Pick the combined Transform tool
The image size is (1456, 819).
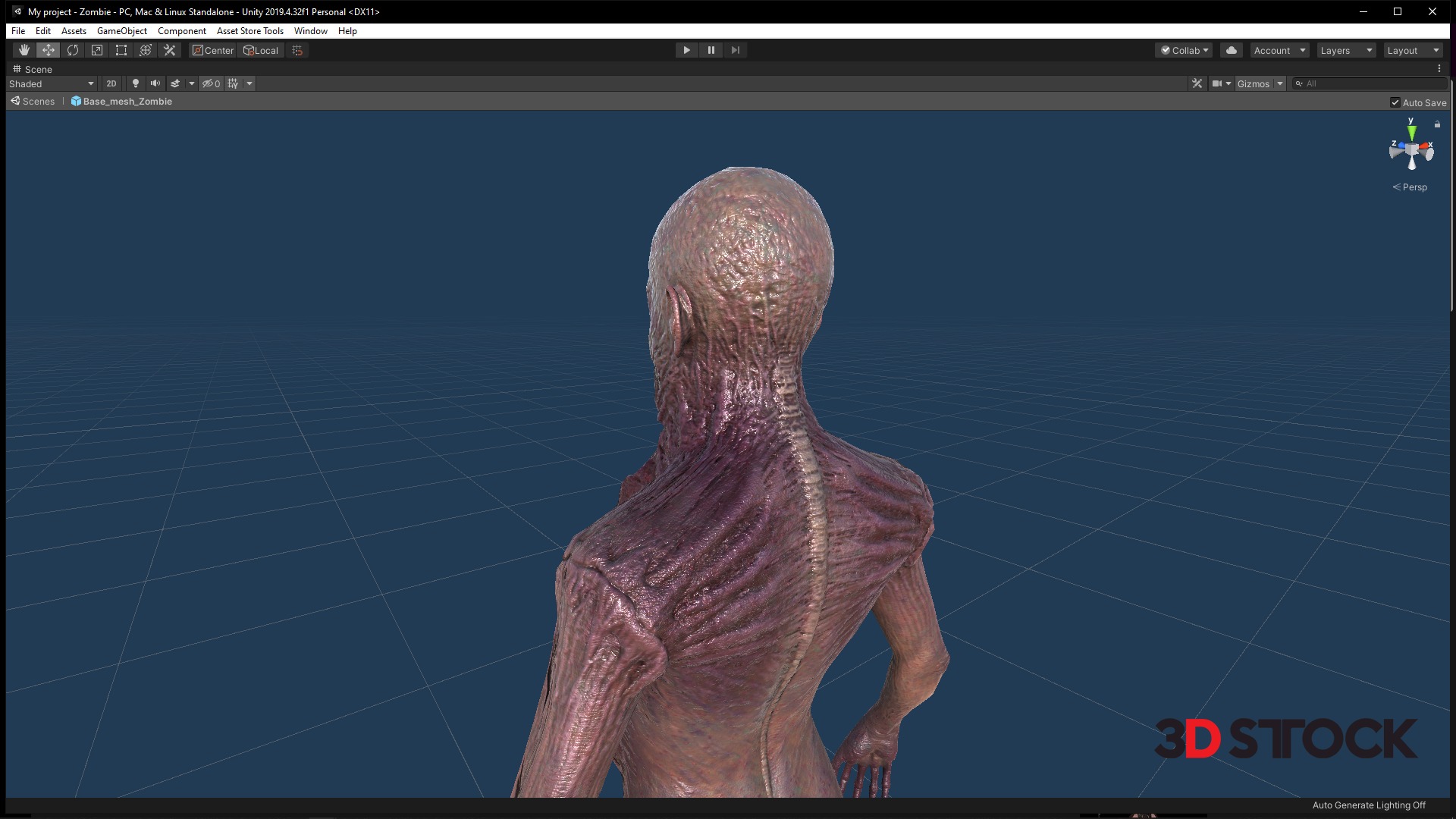click(x=146, y=50)
